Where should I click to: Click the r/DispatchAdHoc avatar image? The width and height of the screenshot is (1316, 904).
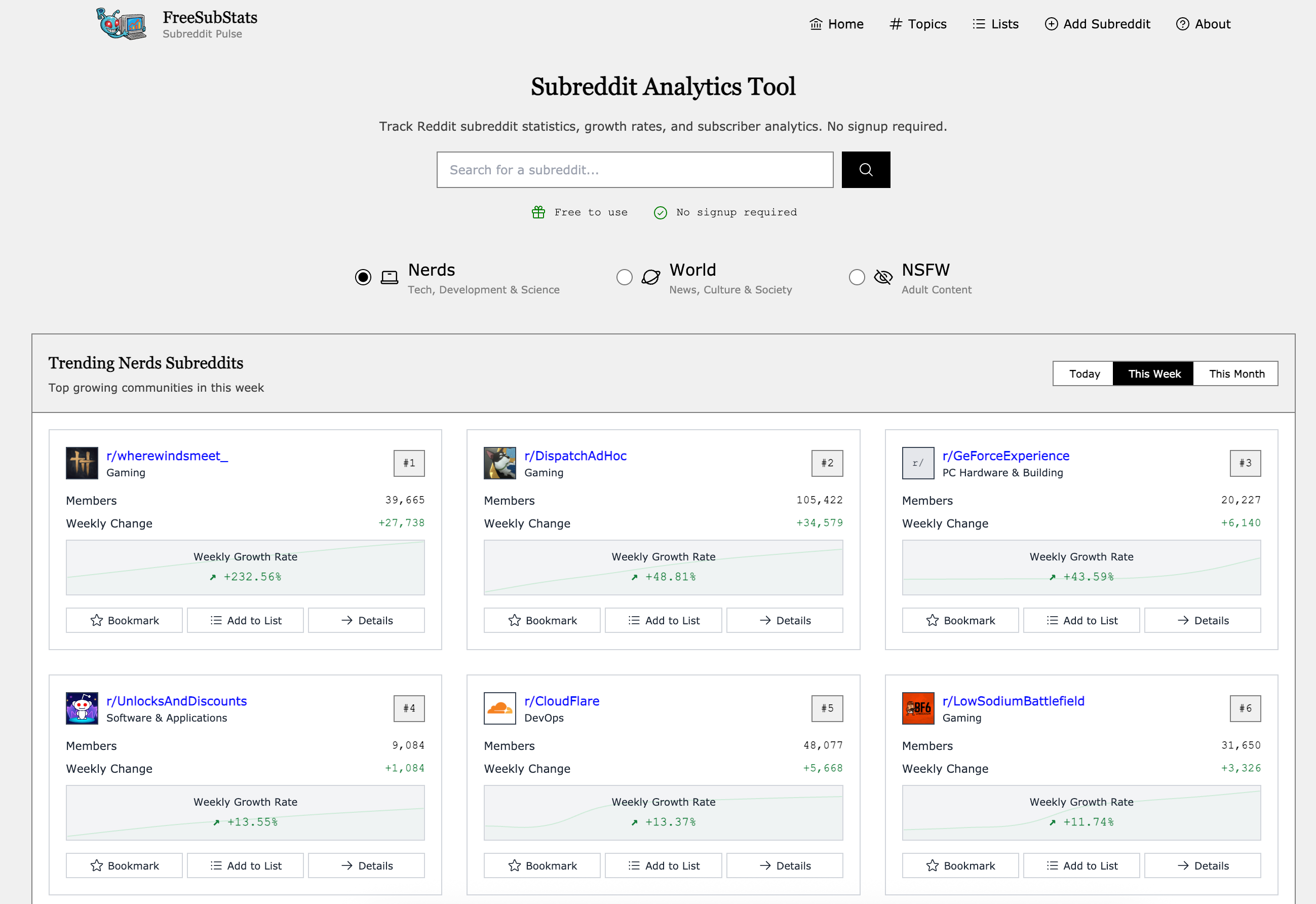pyautogui.click(x=499, y=463)
